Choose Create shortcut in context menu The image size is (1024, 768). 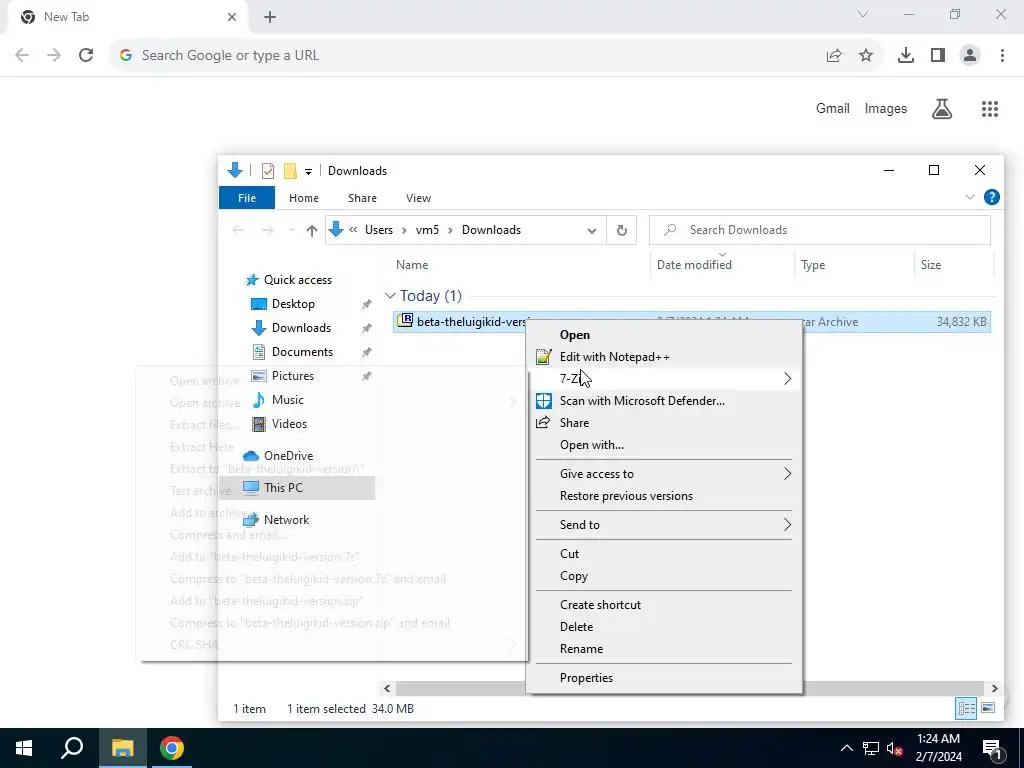pos(664,605)
